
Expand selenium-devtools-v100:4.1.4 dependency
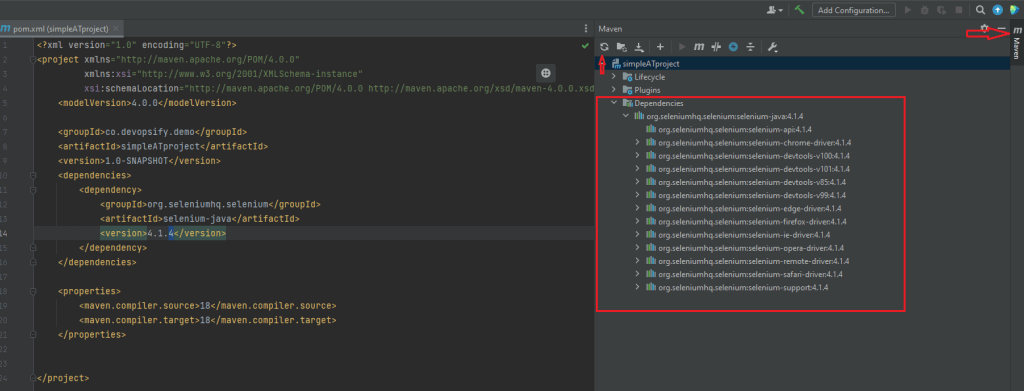tap(638, 155)
